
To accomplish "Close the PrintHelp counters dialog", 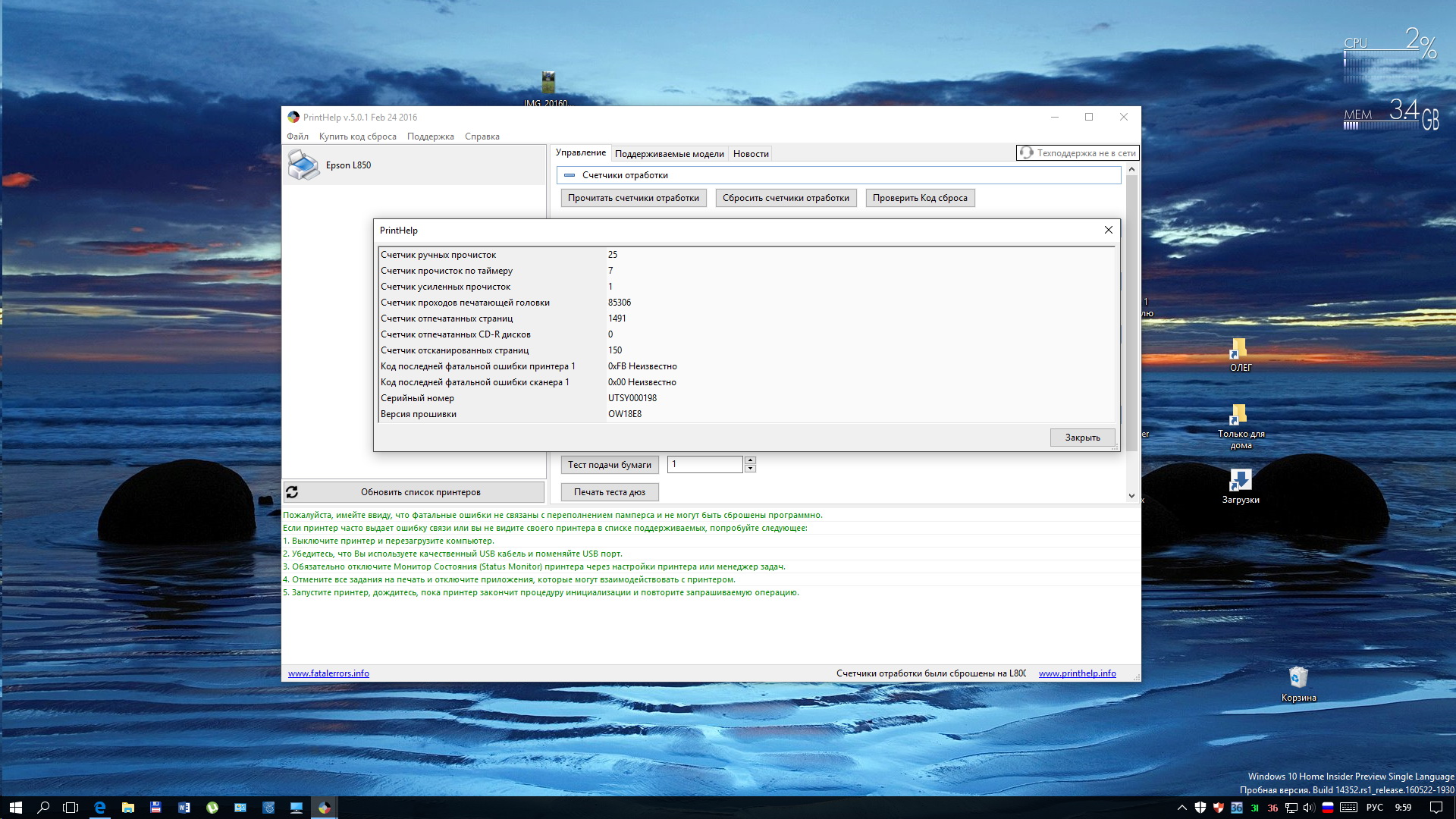I will click(x=1108, y=230).
